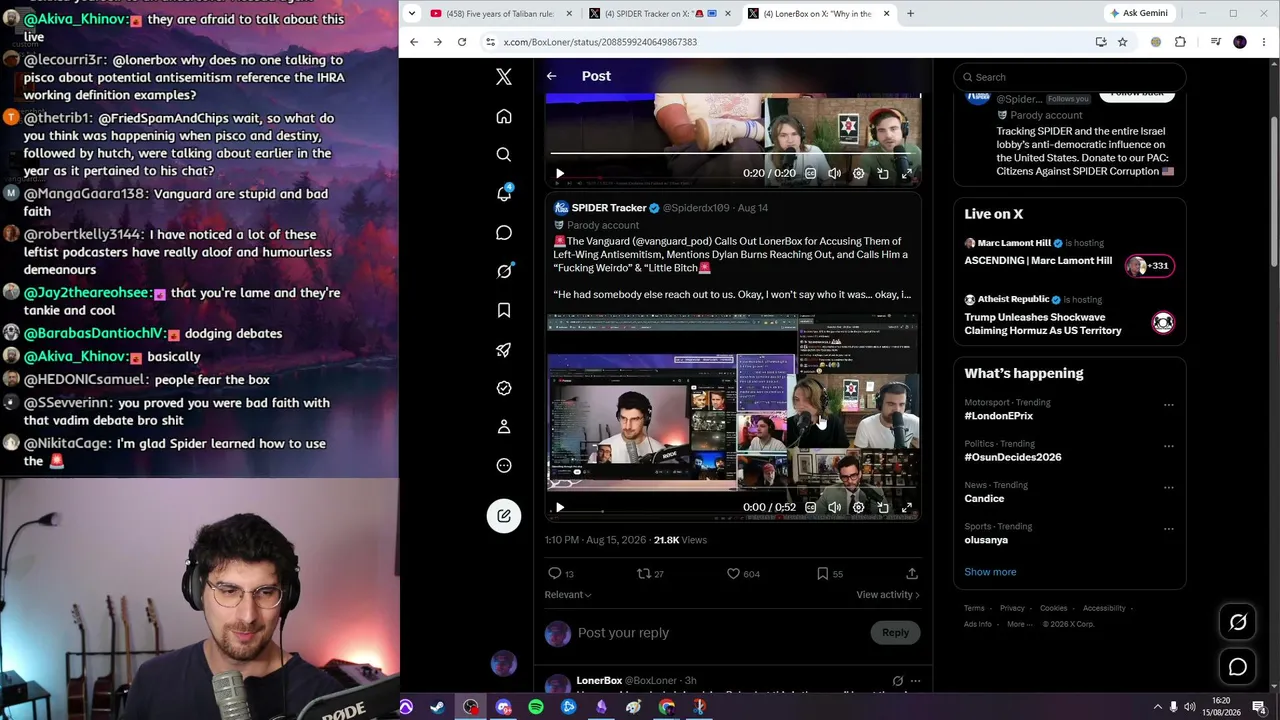Reply to the post via comment icon
The image size is (1280, 720).
tap(555, 573)
